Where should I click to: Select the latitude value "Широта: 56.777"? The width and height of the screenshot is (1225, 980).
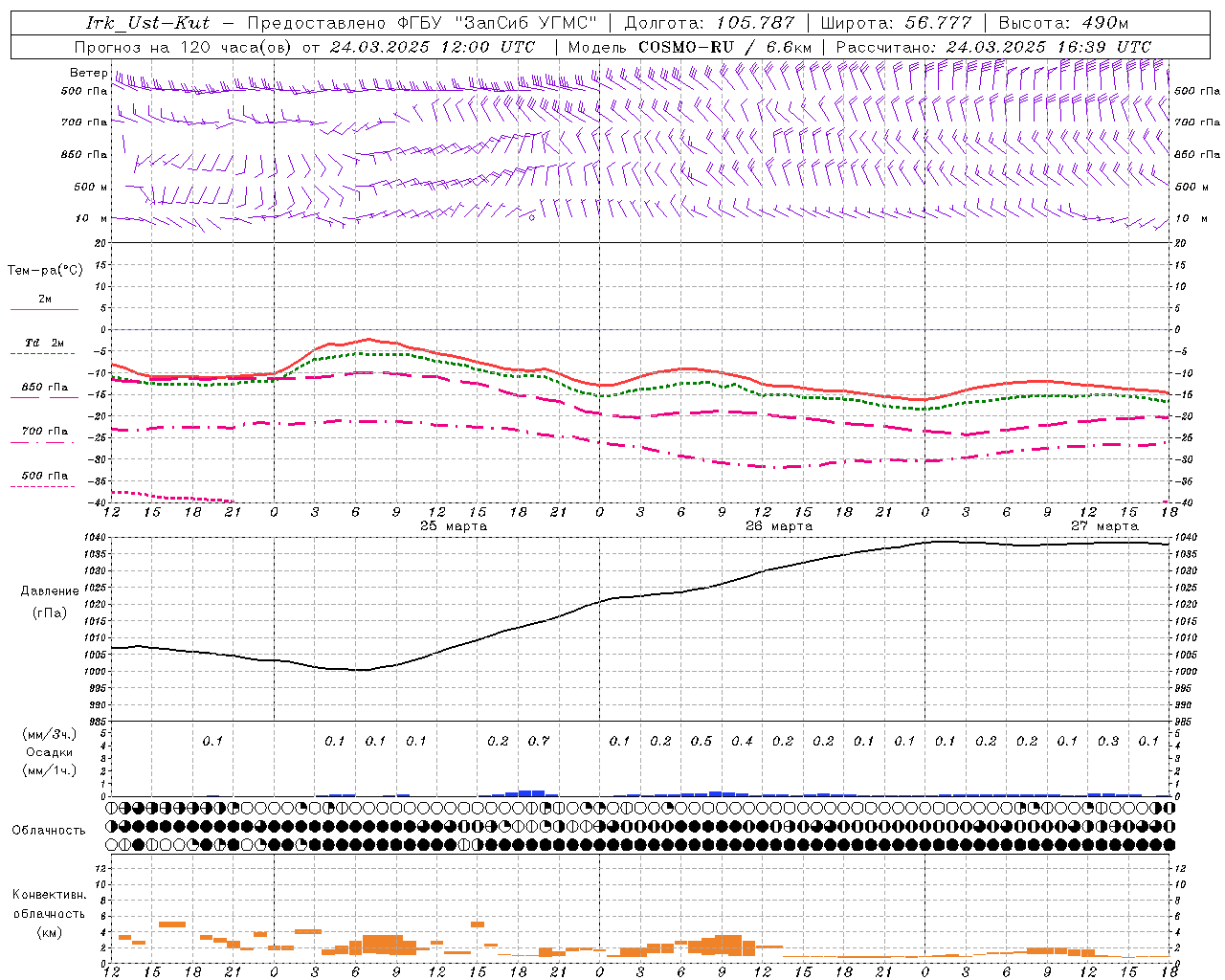(x=896, y=23)
